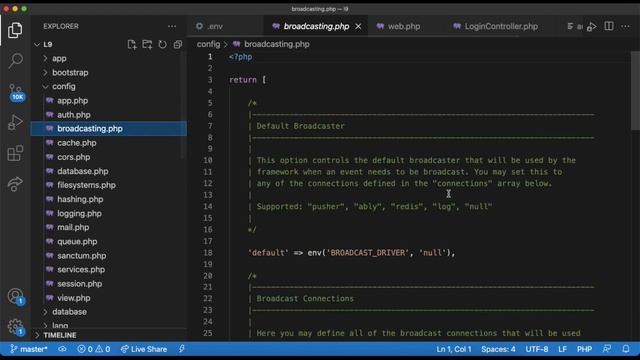
Task: Click the editor vertical scrollbar thumb
Action: [x=635, y=91]
